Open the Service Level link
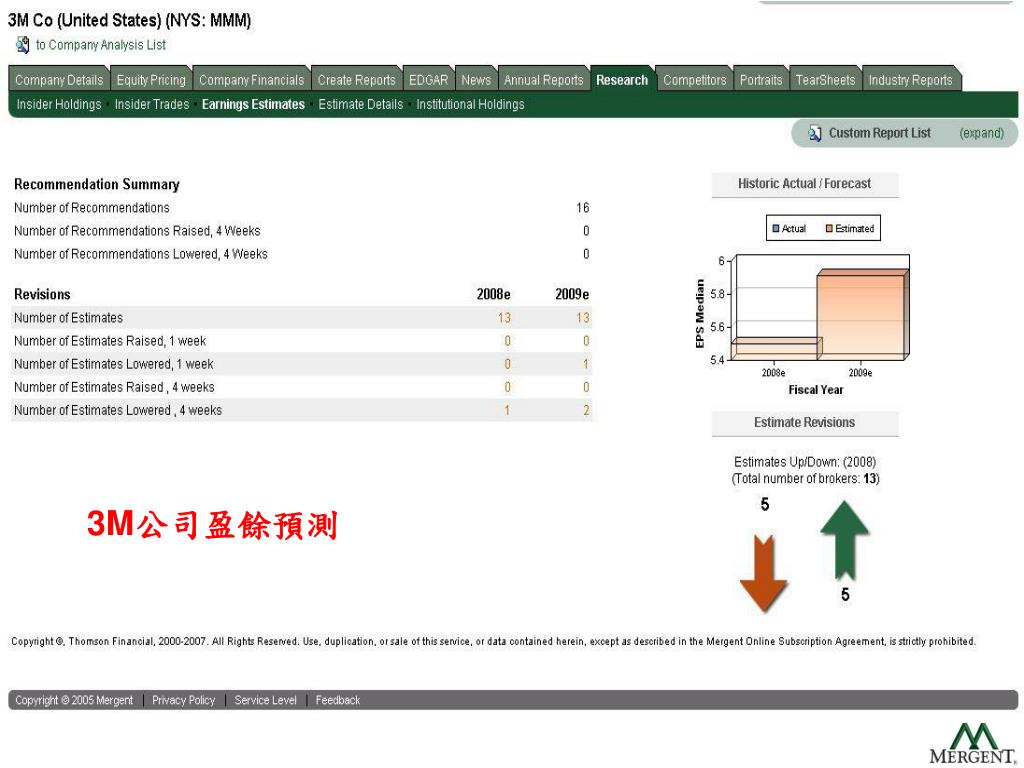Screen dimensions: 1024x768 [265, 700]
